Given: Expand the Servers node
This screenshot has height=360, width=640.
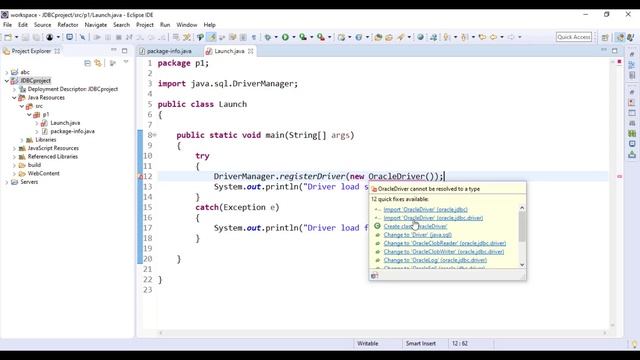Looking at the screenshot, I should click(x=7, y=182).
